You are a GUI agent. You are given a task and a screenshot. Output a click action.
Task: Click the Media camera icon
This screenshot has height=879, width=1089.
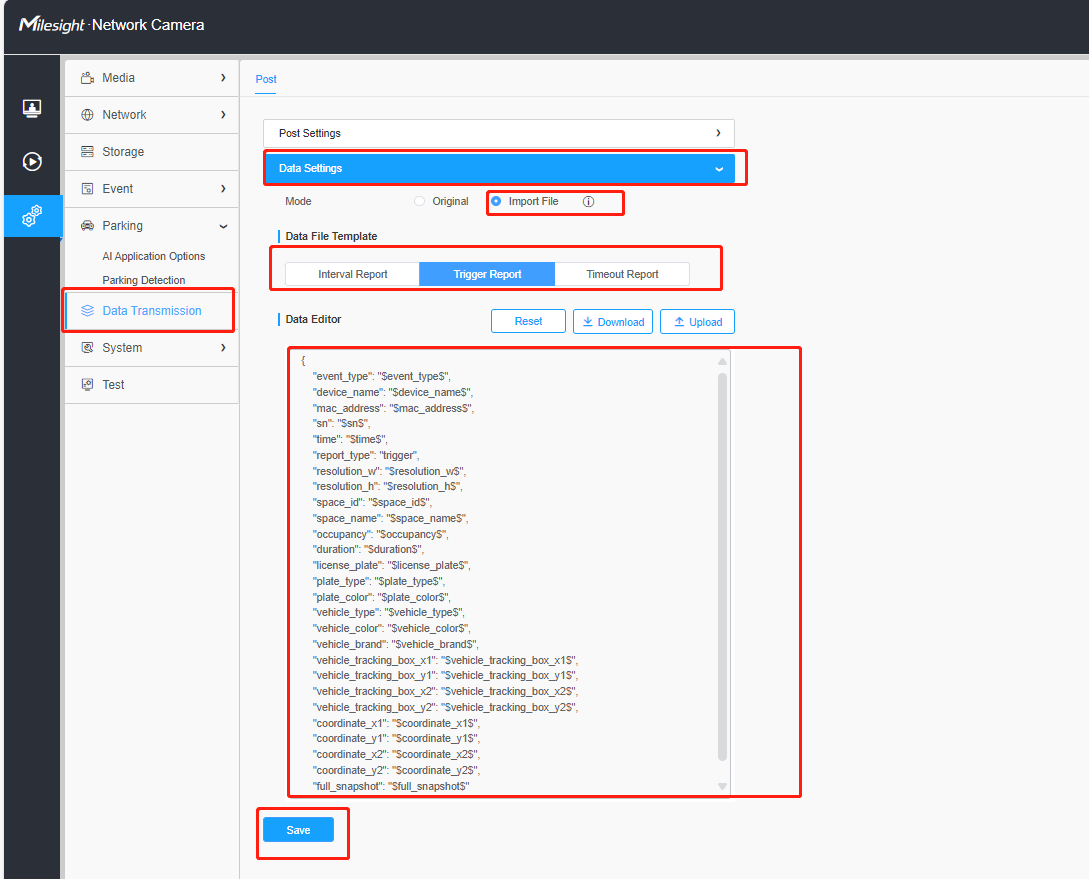87,78
